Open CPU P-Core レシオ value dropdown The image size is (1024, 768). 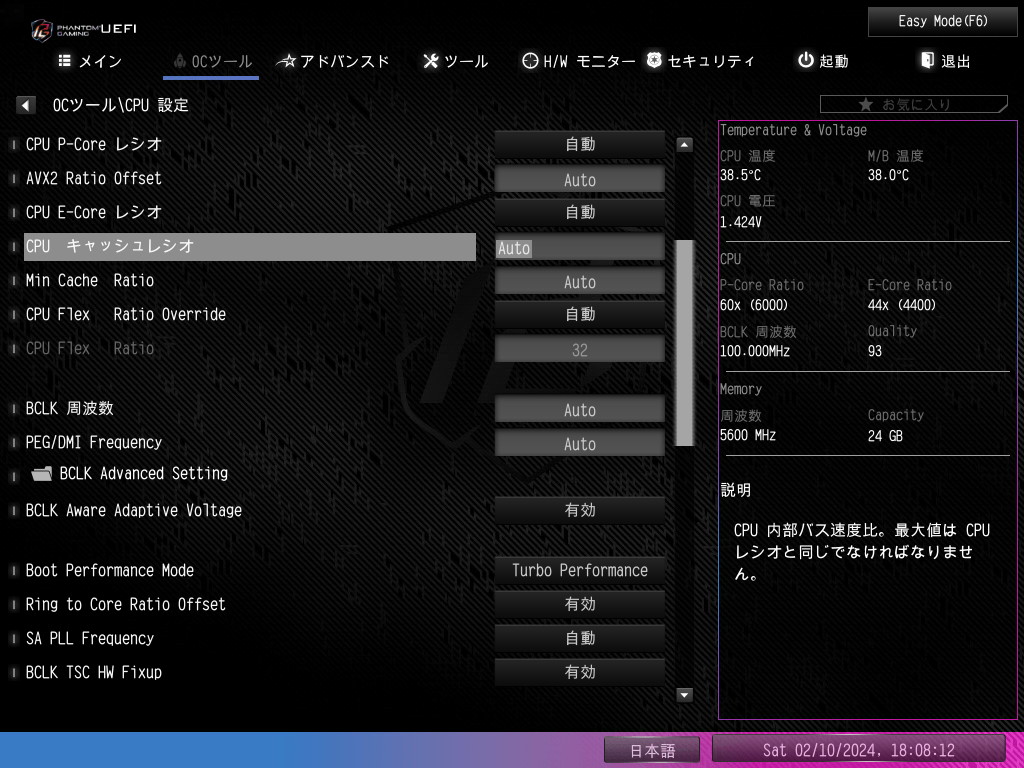pos(580,144)
